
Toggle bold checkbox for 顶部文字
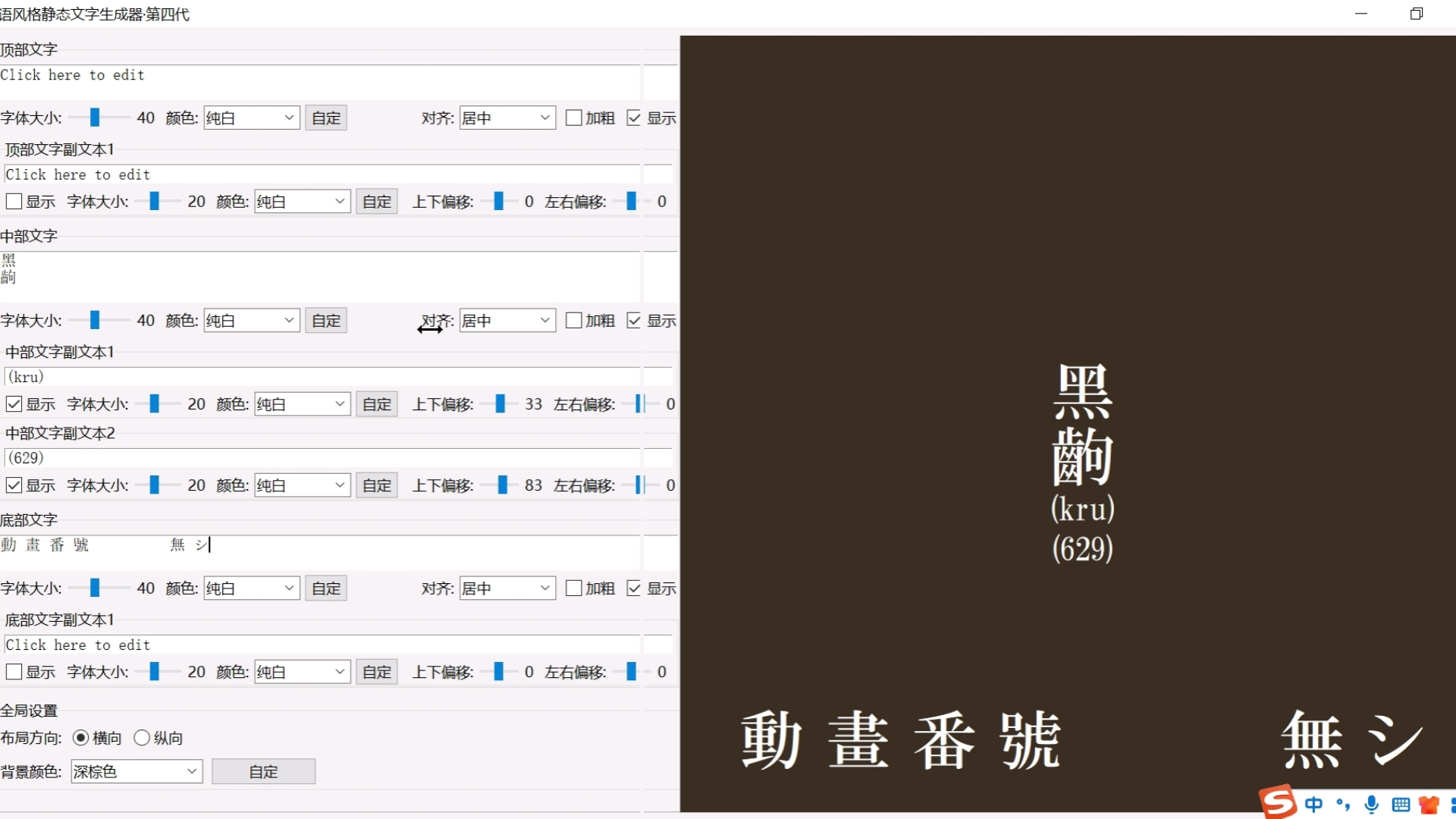574,118
